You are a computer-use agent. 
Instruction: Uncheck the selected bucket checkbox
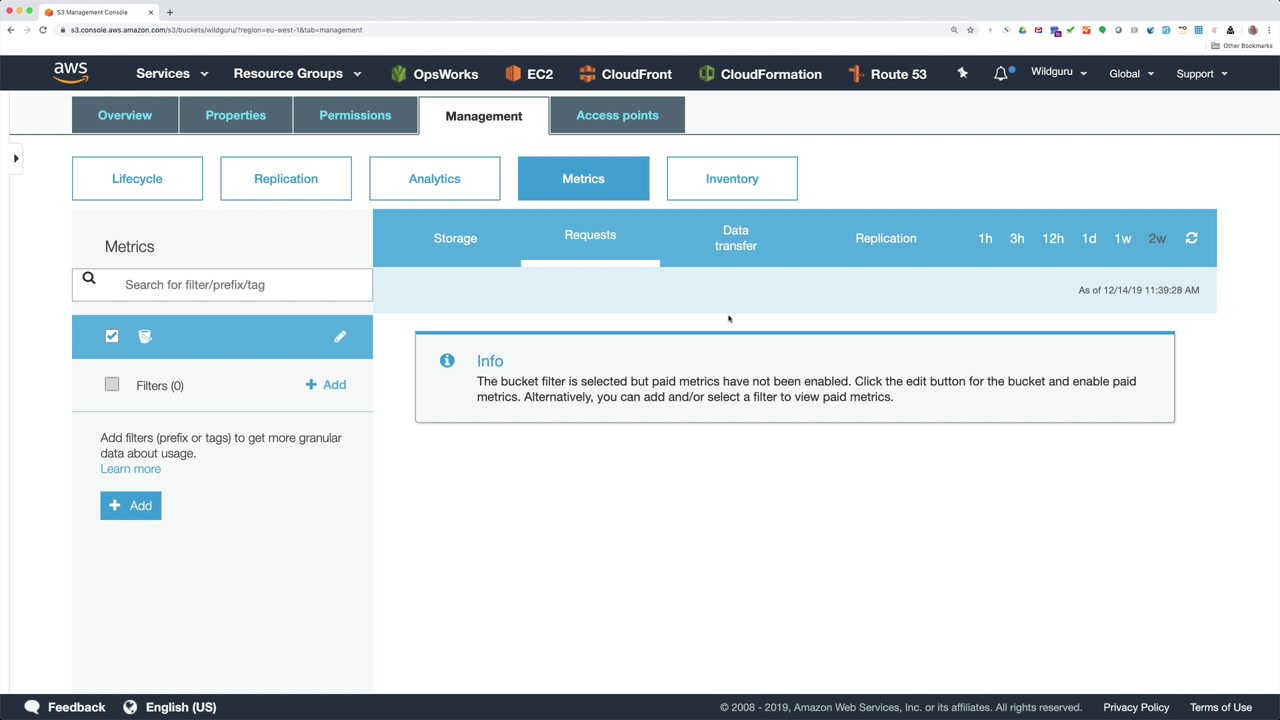(x=112, y=336)
